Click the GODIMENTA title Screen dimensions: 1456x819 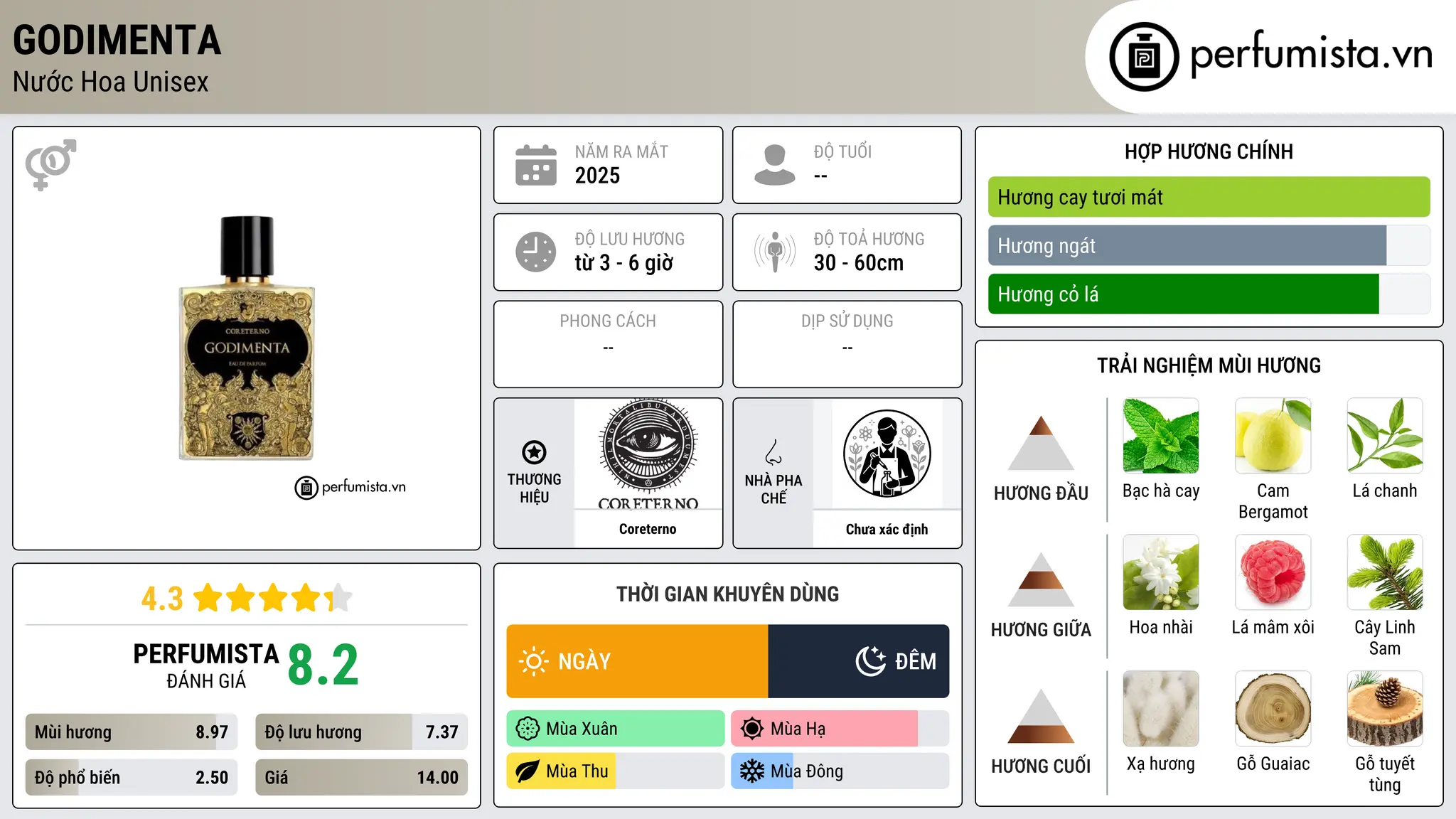pos(117,40)
